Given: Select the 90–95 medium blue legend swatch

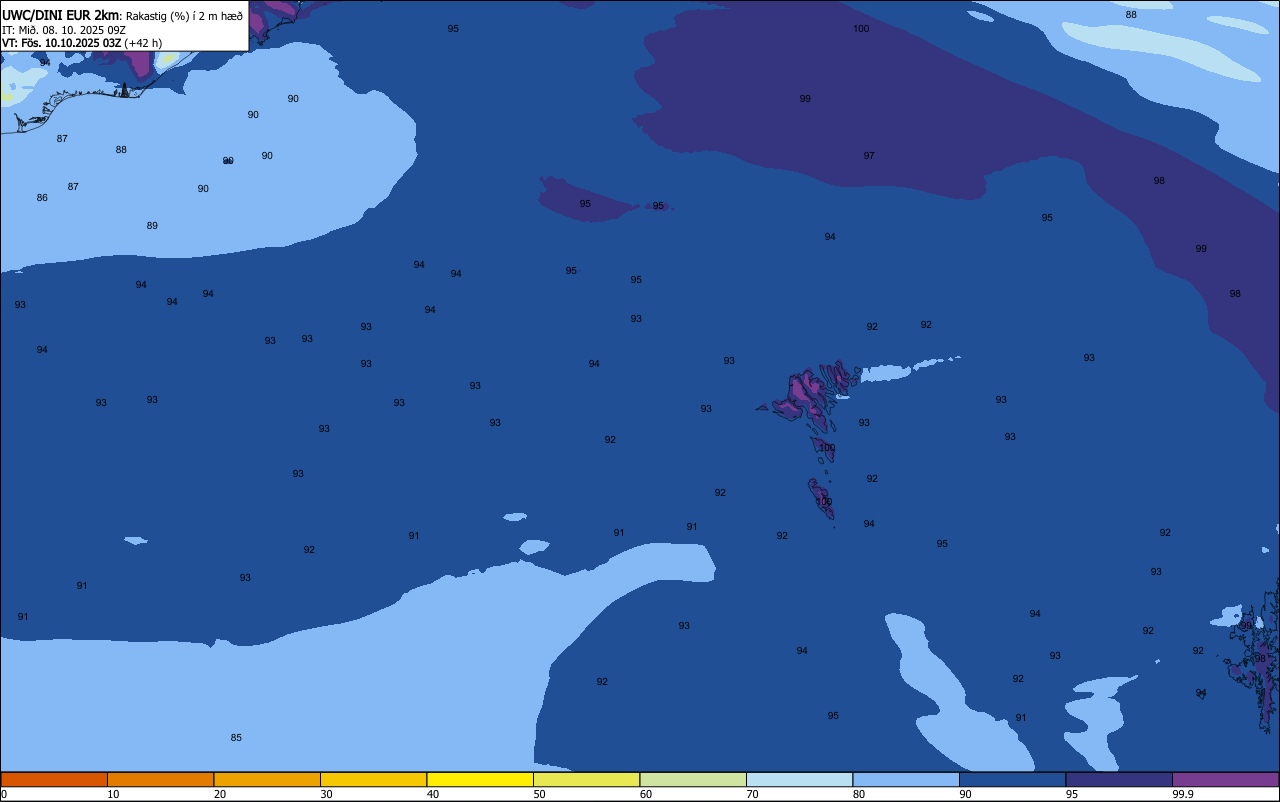Looking at the screenshot, I should click(1012, 779).
